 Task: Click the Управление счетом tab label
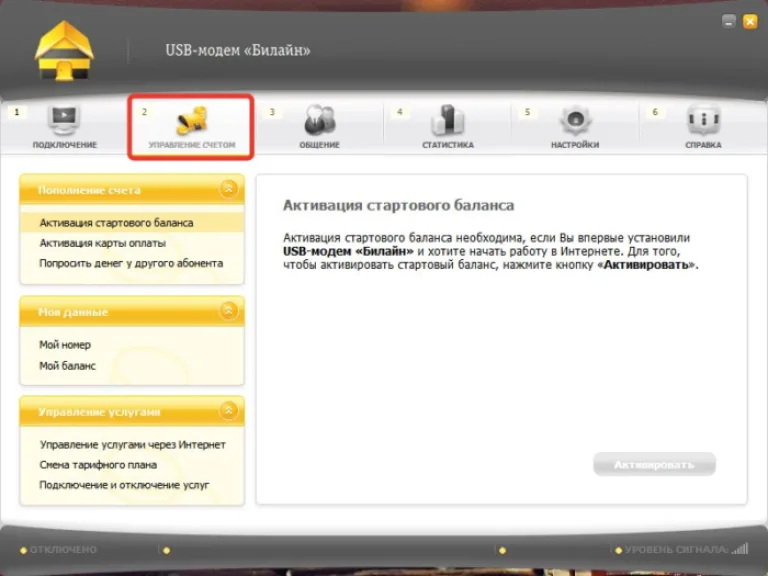[x=192, y=145]
